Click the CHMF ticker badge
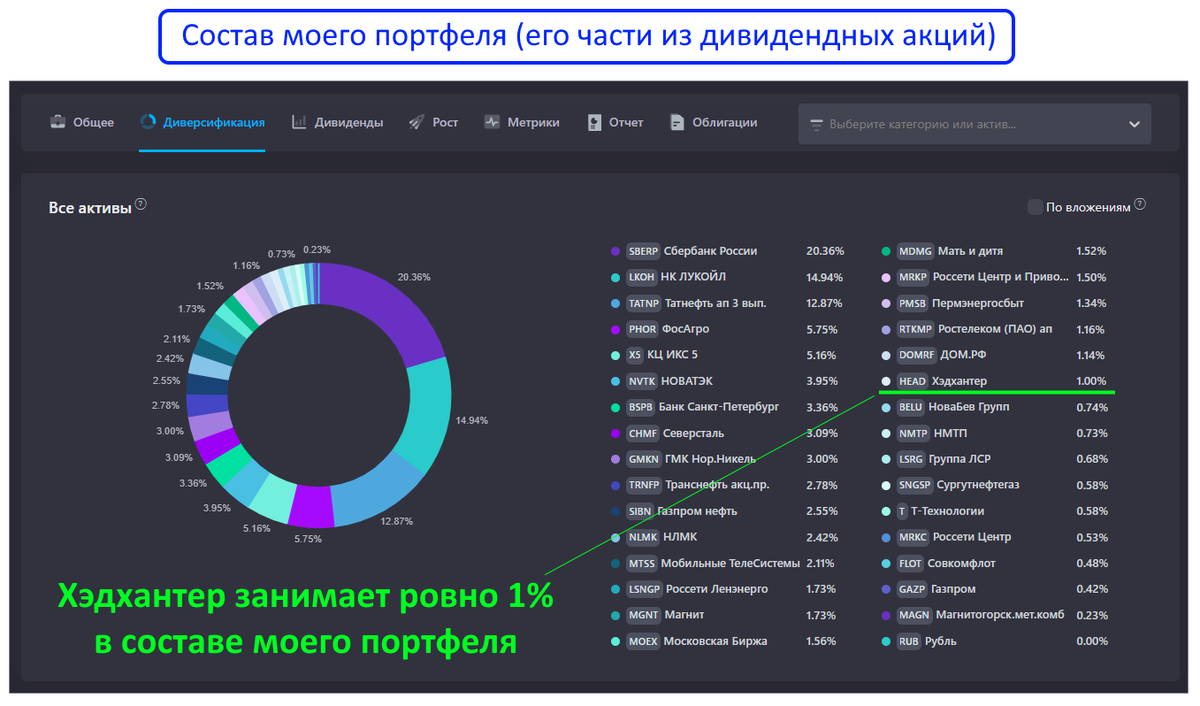Image resolution: width=1200 pixels, height=706 pixels. [642, 433]
